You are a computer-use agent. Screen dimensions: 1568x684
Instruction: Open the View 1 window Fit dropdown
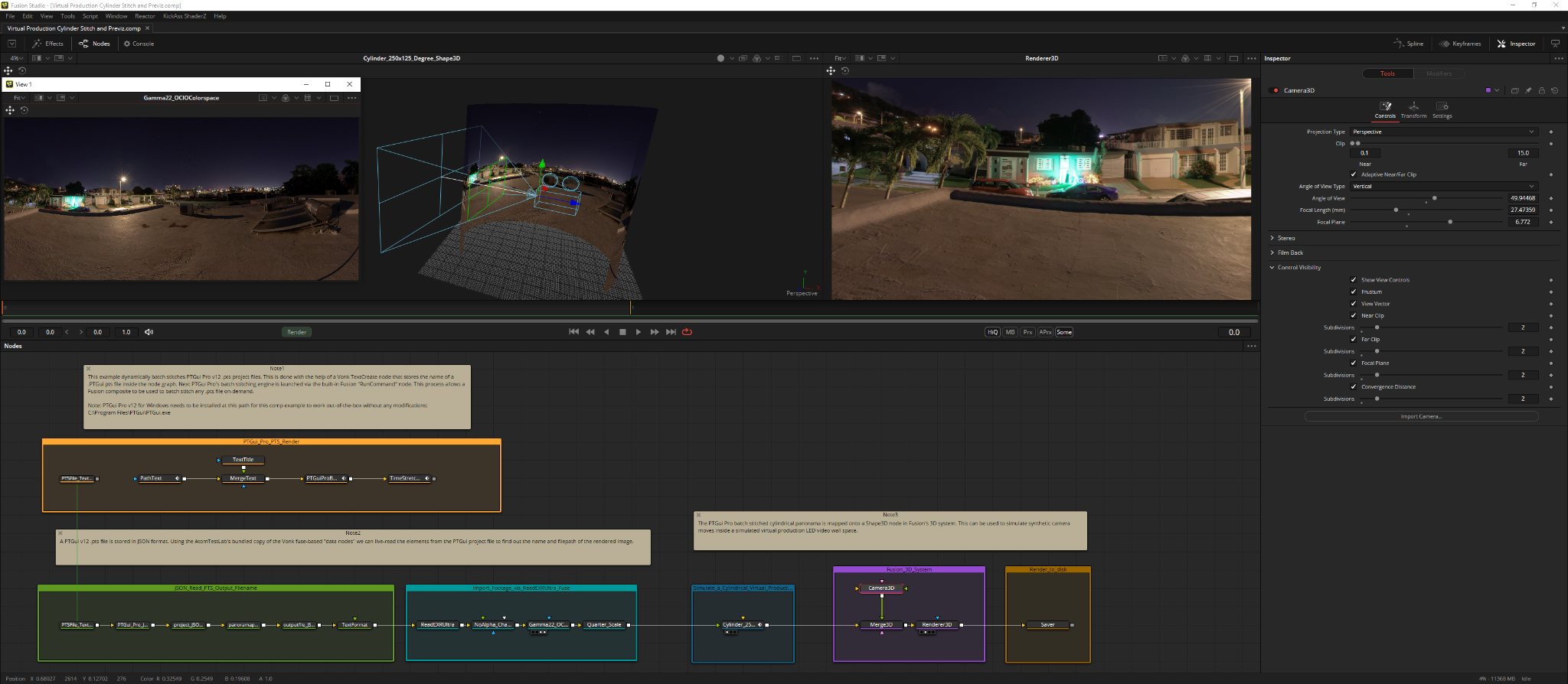coord(19,98)
